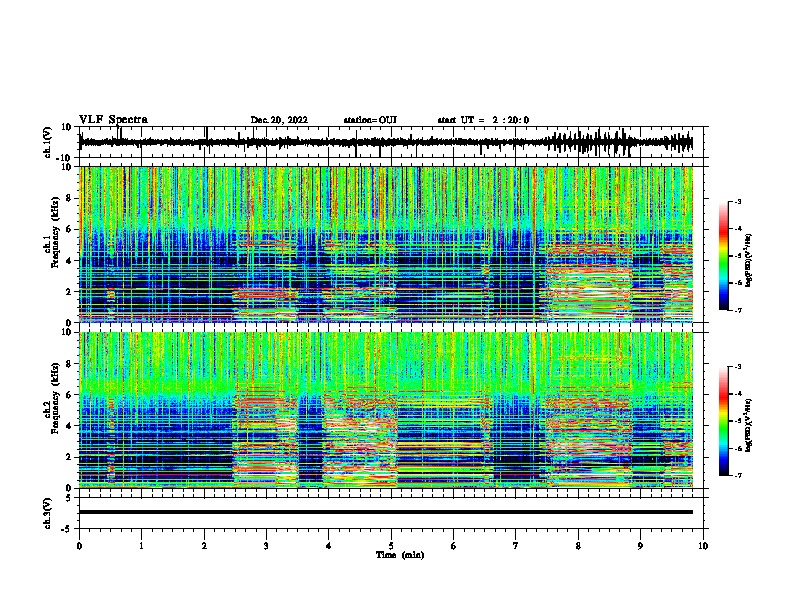Screen dimensions: 792x612
Task: Click tick label "10" on the time axis
Action: [x=703, y=546]
